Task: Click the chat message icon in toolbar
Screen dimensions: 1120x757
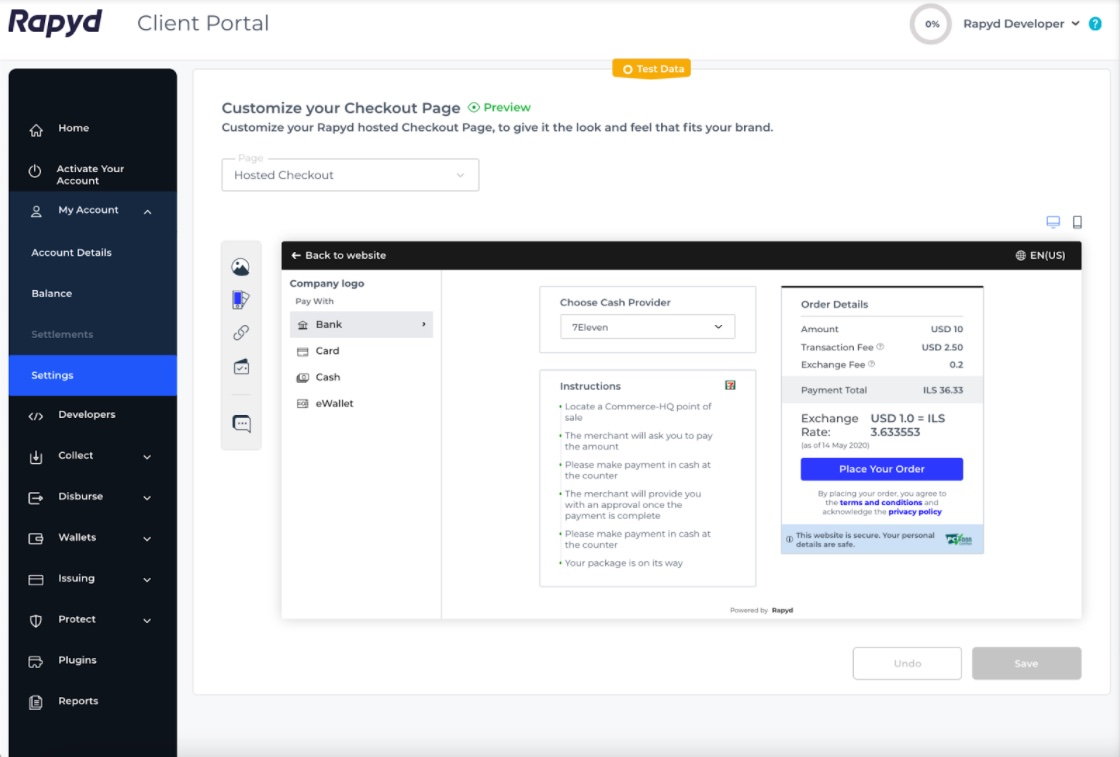Action: [x=241, y=424]
